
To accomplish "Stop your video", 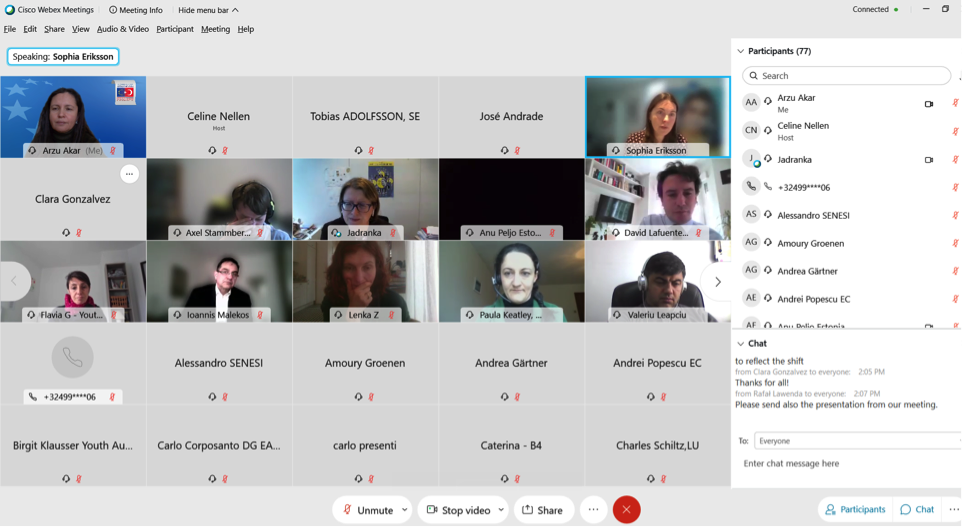I will [x=460, y=510].
